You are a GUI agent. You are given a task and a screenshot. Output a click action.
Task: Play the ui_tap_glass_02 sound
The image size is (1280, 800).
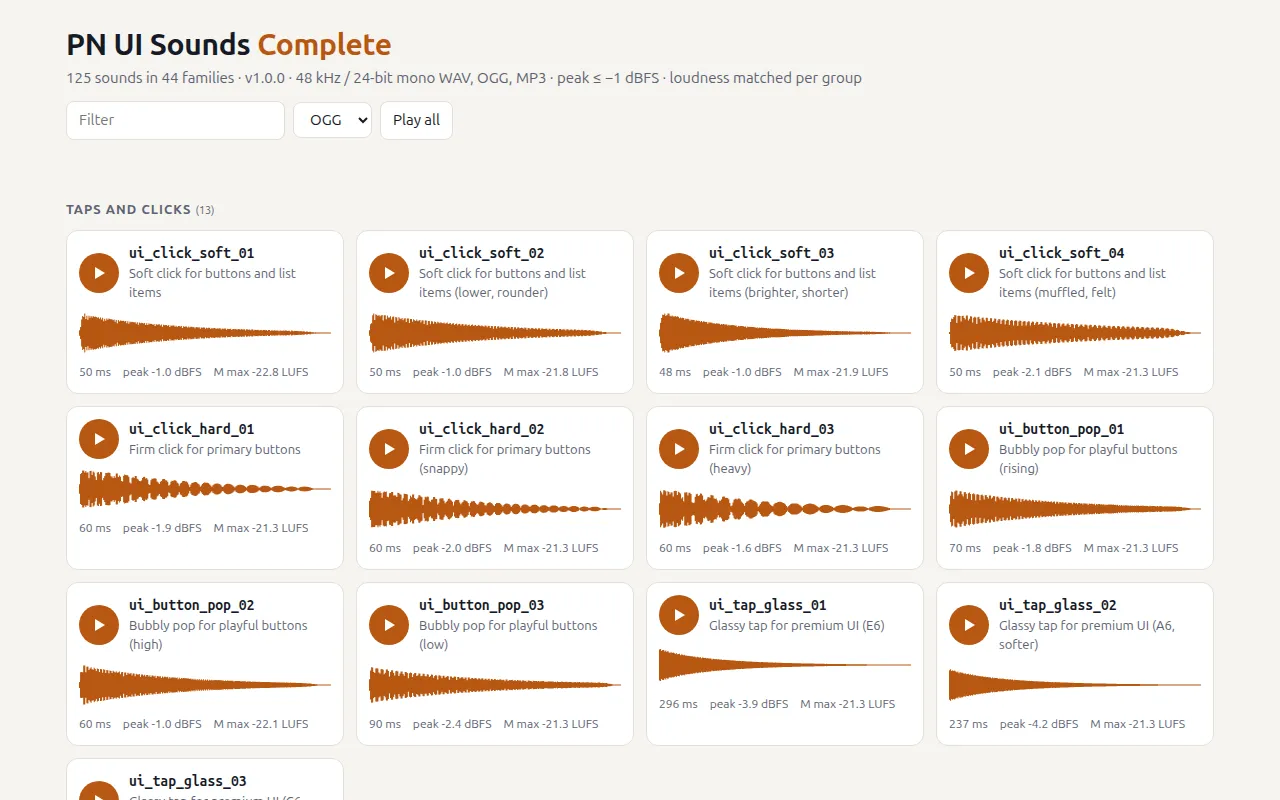969,625
